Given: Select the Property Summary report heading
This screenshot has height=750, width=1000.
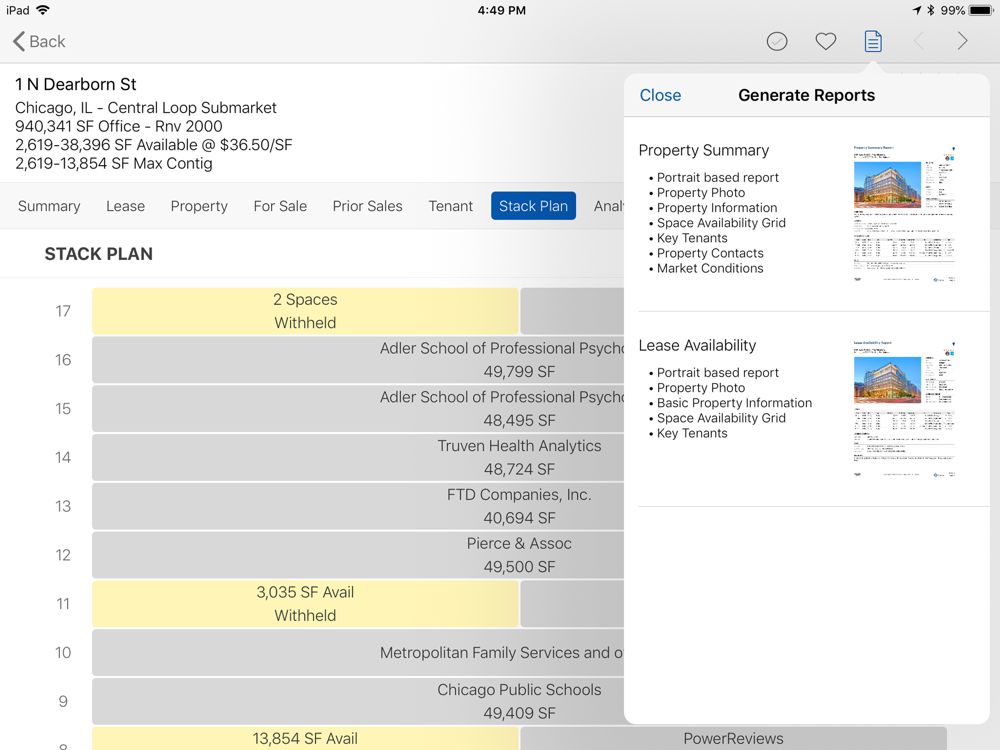Looking at the screenshot, I should coord(703,151).
